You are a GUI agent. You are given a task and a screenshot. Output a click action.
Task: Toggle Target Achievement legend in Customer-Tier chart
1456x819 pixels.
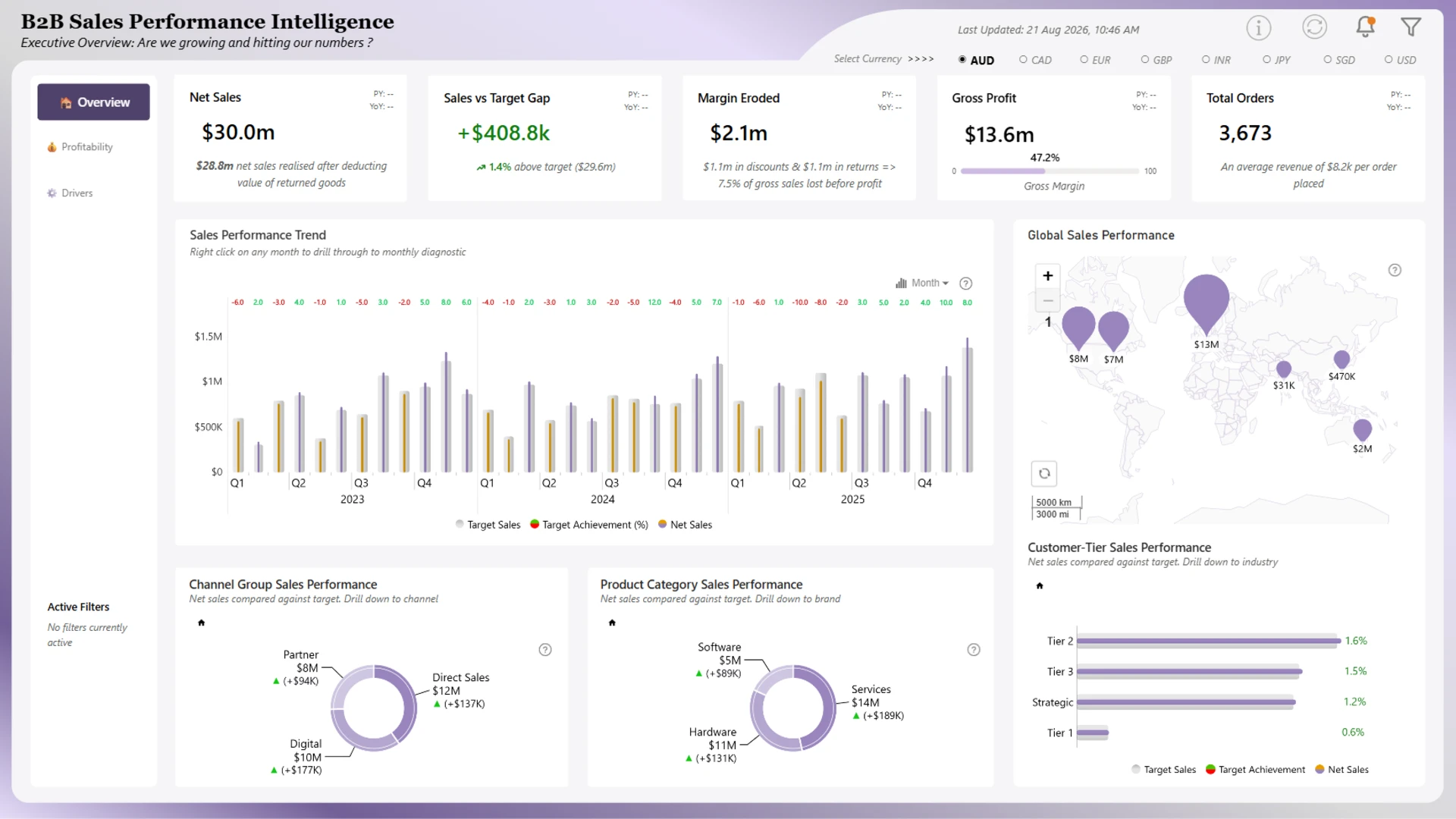[x=1256, y=770]
